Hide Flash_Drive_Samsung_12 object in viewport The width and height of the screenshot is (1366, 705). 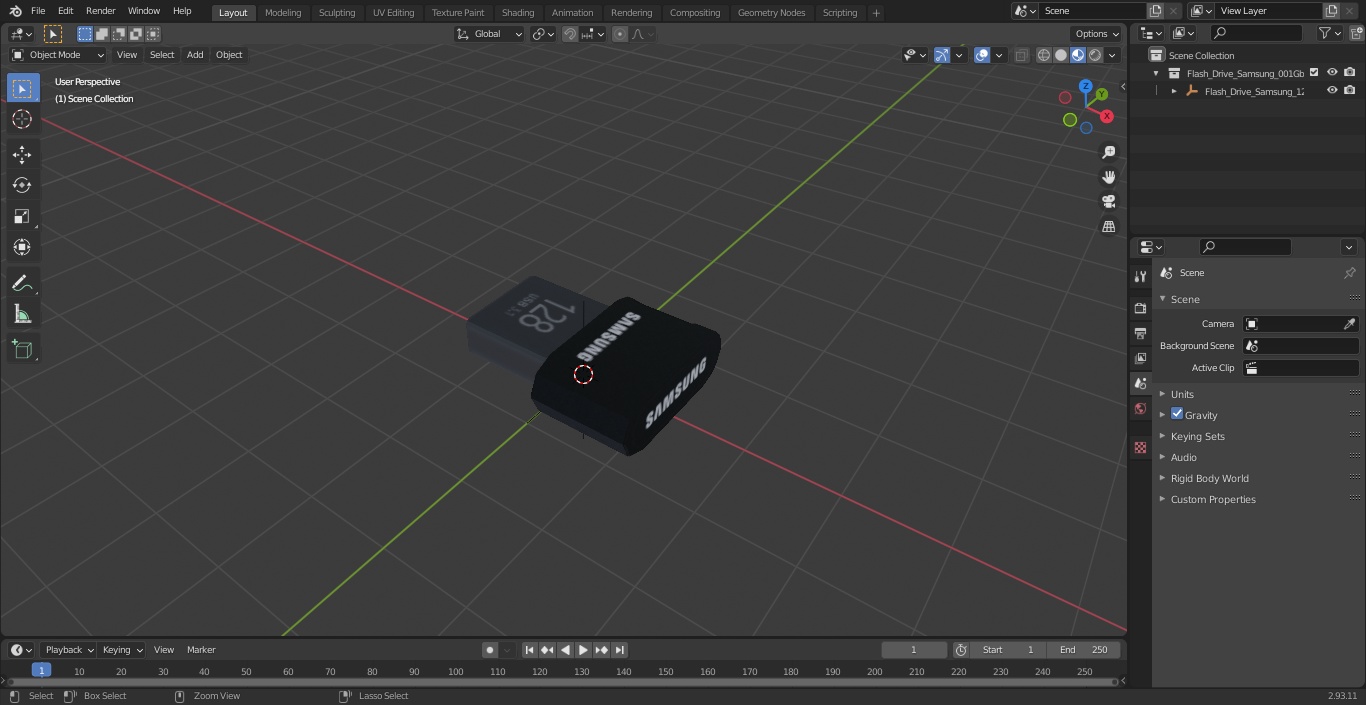1332,91
